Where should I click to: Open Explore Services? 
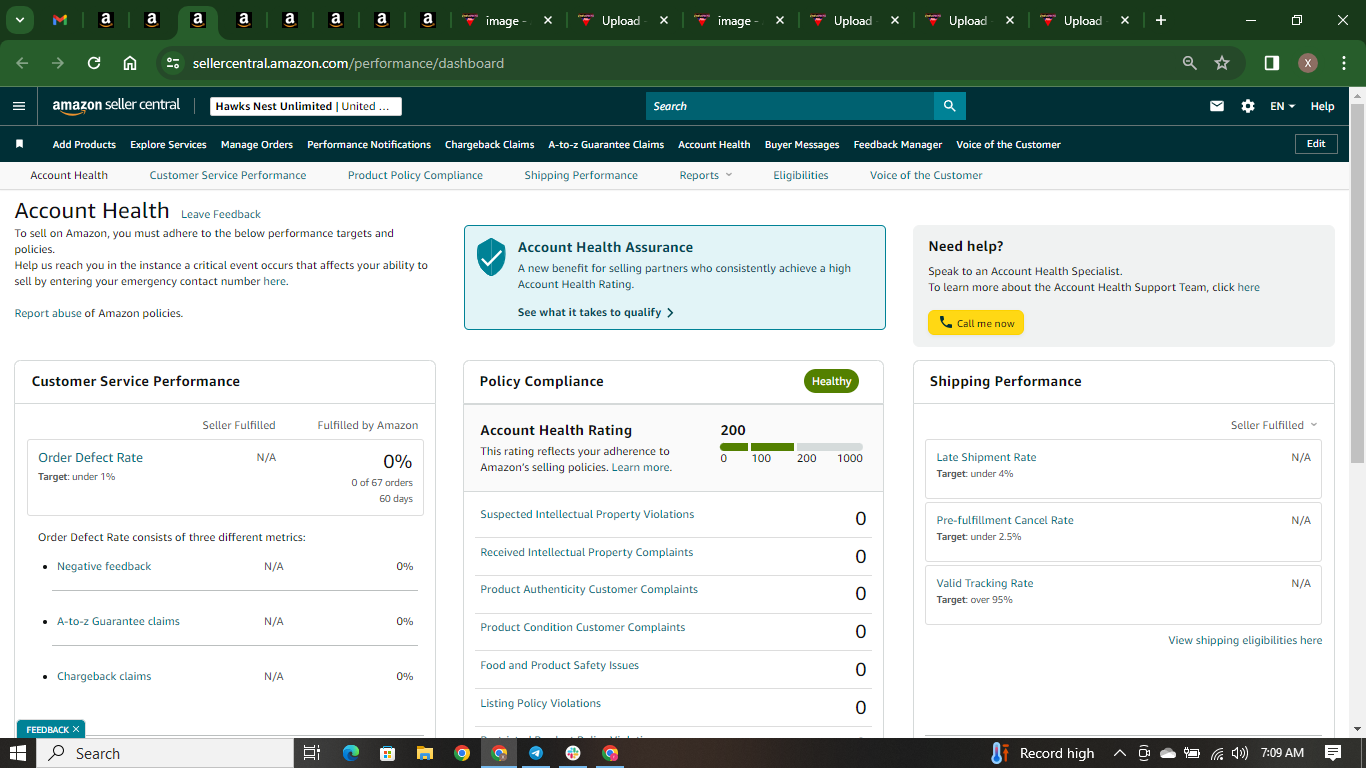(168, 144)
